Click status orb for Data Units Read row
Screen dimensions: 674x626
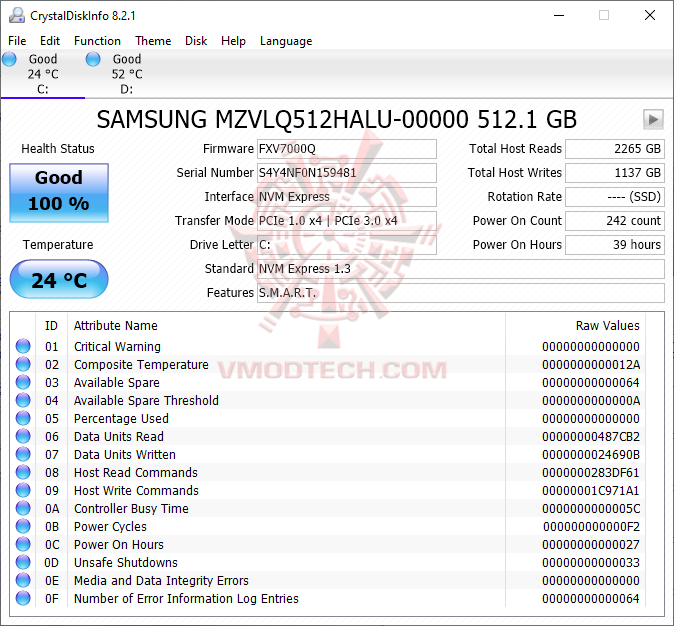[23, 436]
